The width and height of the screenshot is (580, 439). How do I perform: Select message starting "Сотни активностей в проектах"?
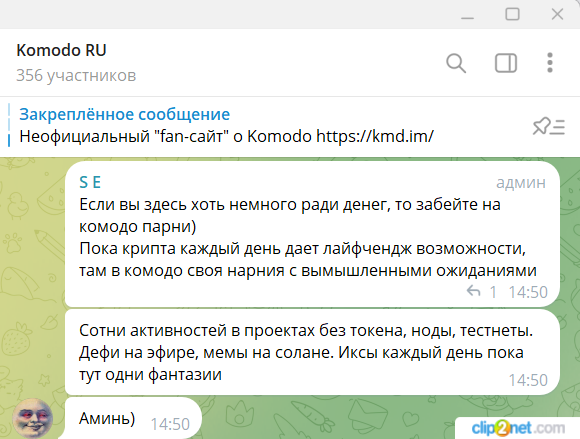[312, 352]
